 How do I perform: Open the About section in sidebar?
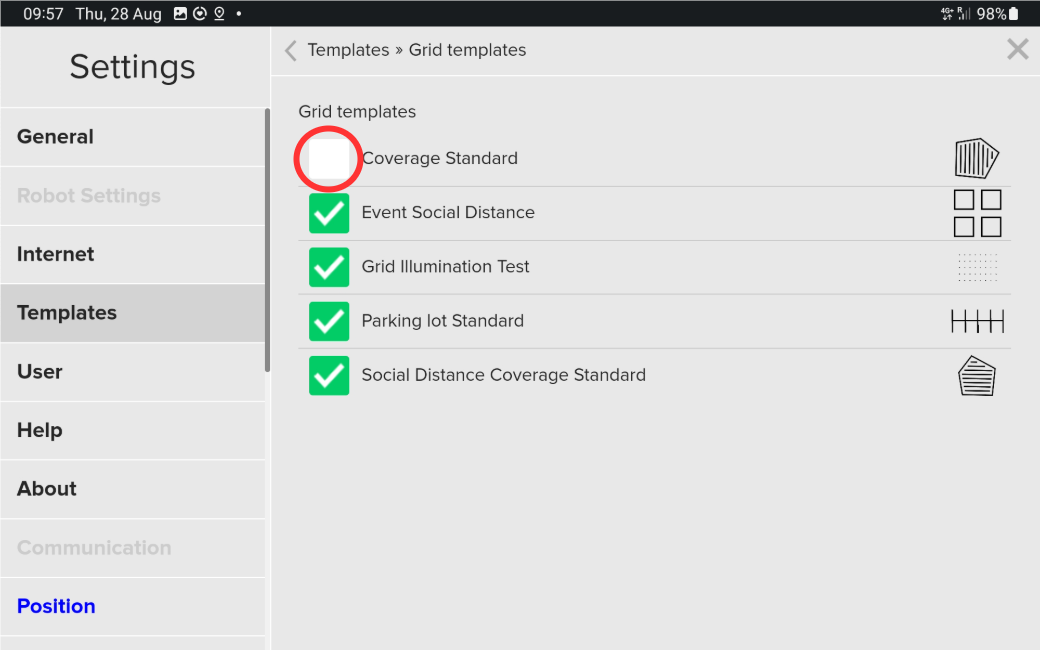47,489
